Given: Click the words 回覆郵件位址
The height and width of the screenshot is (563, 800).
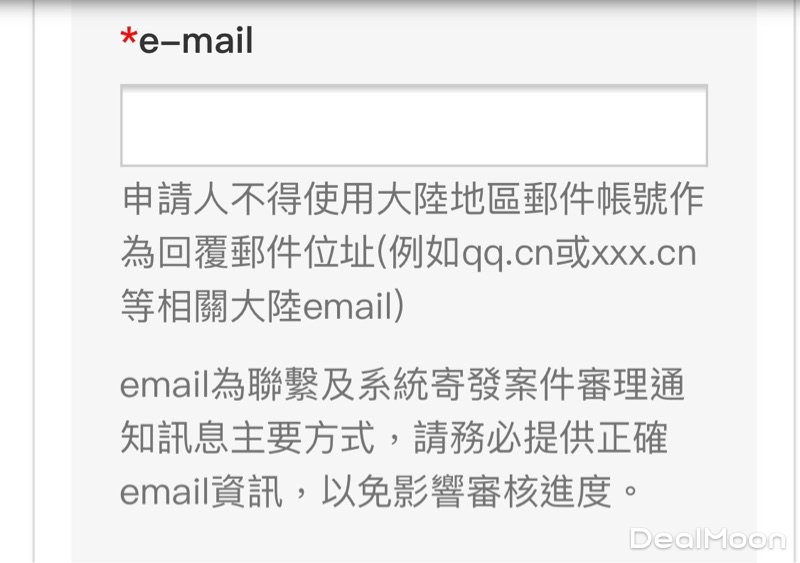Looking at the screenshot, I should 267,253.
